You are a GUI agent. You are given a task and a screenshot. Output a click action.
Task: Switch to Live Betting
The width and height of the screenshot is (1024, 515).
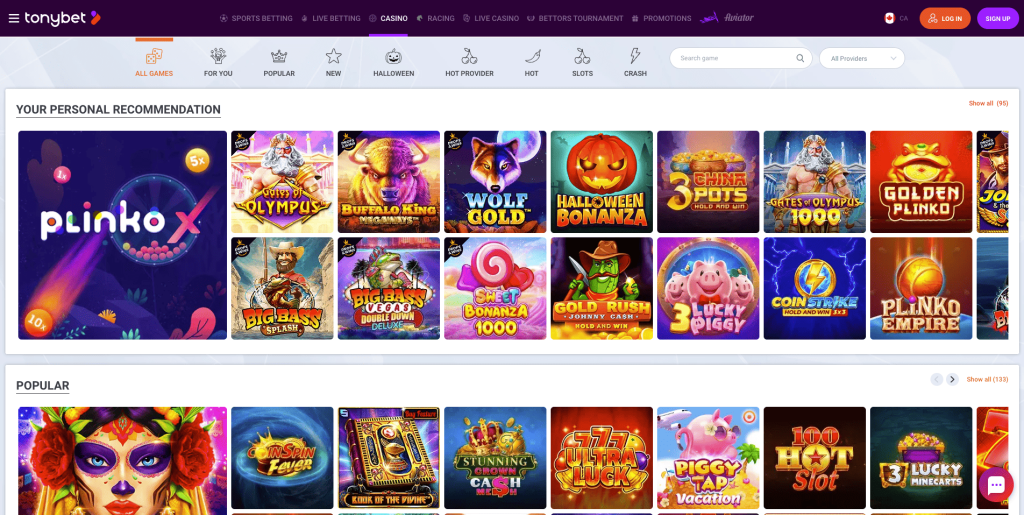330,18
